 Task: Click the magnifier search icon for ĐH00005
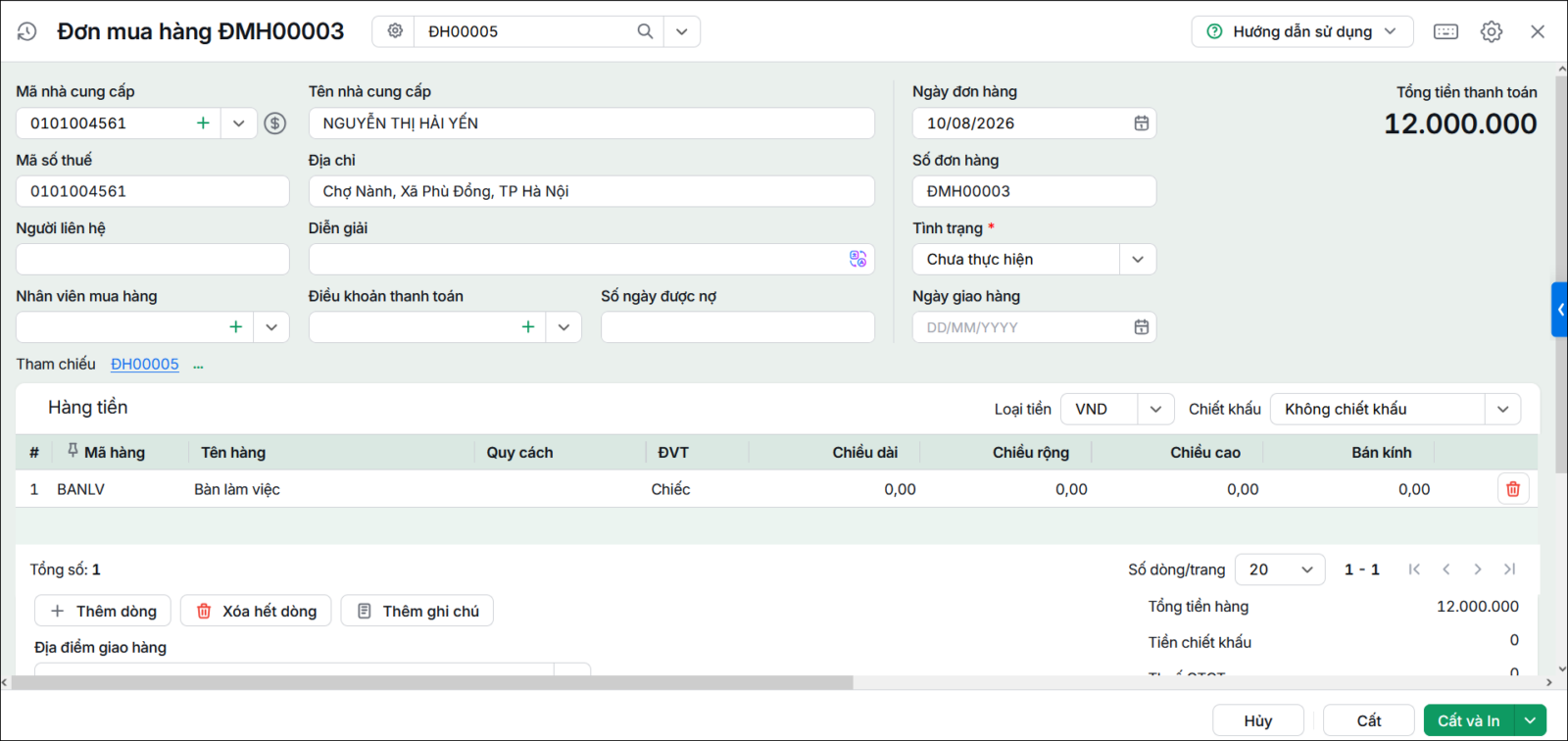click(645, 31)
